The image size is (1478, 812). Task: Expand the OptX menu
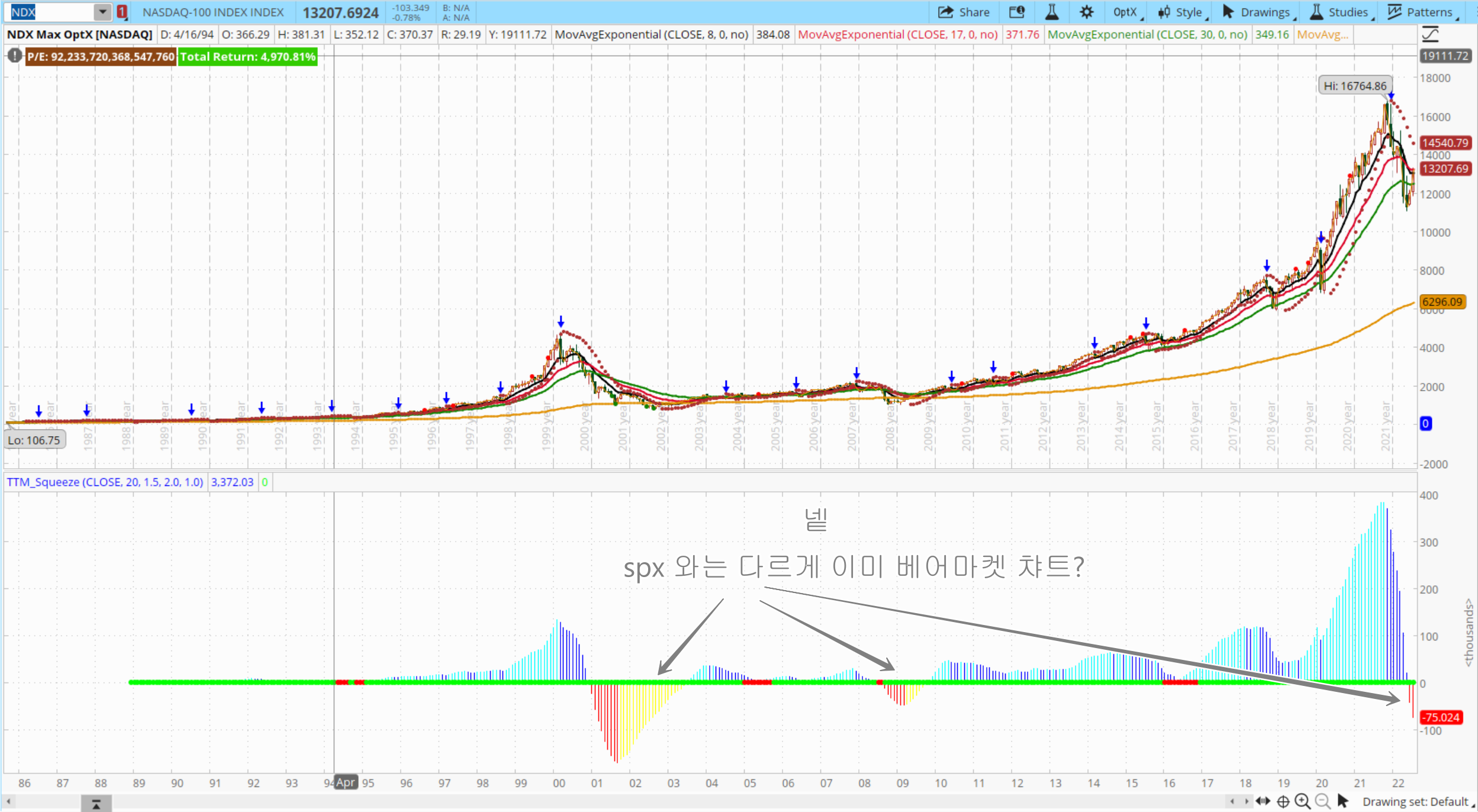click(1126, 12)
